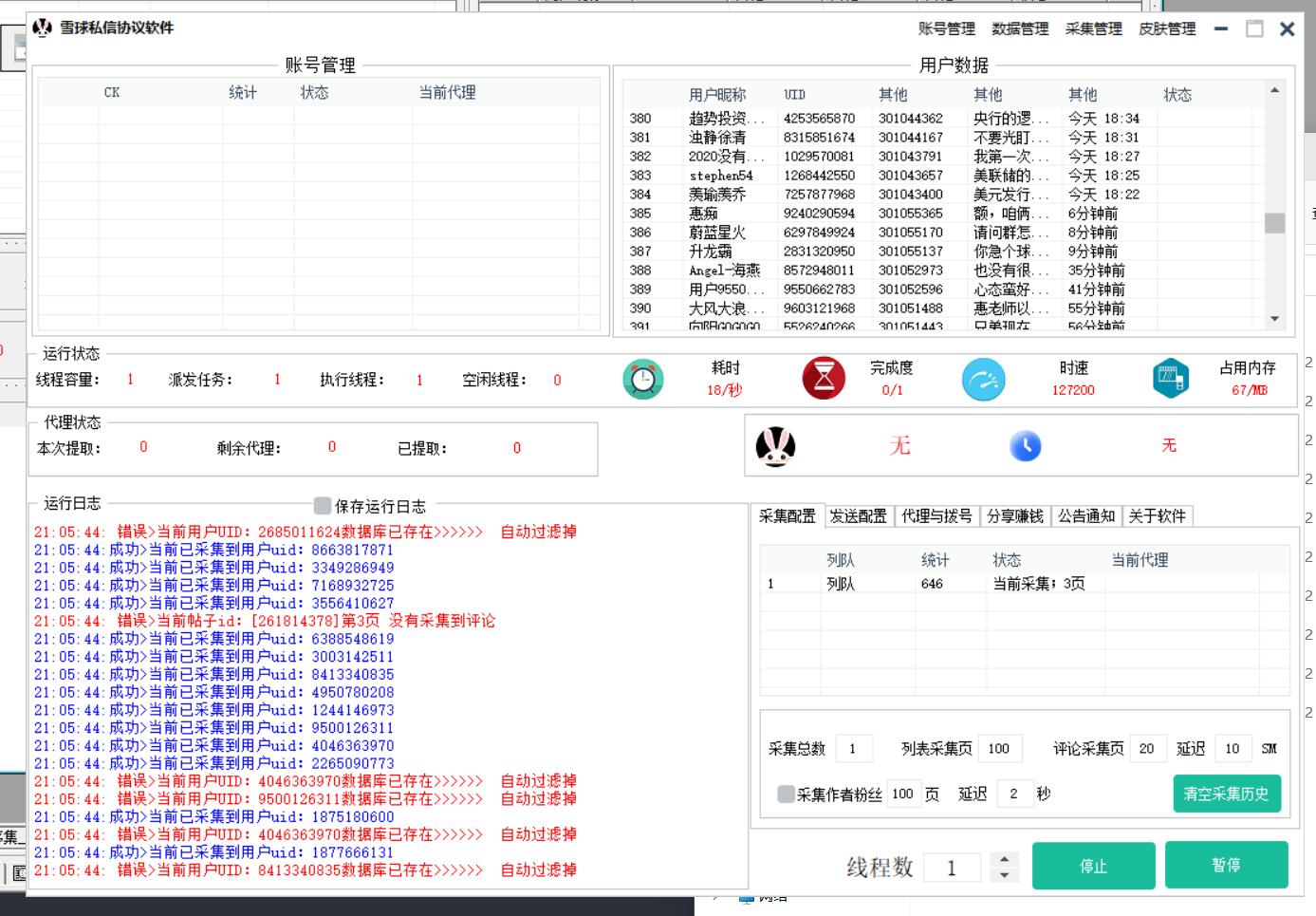Click the green alarm clock elapsed-time icon
Screen dimensions: 1316x916
click(642, 380)
